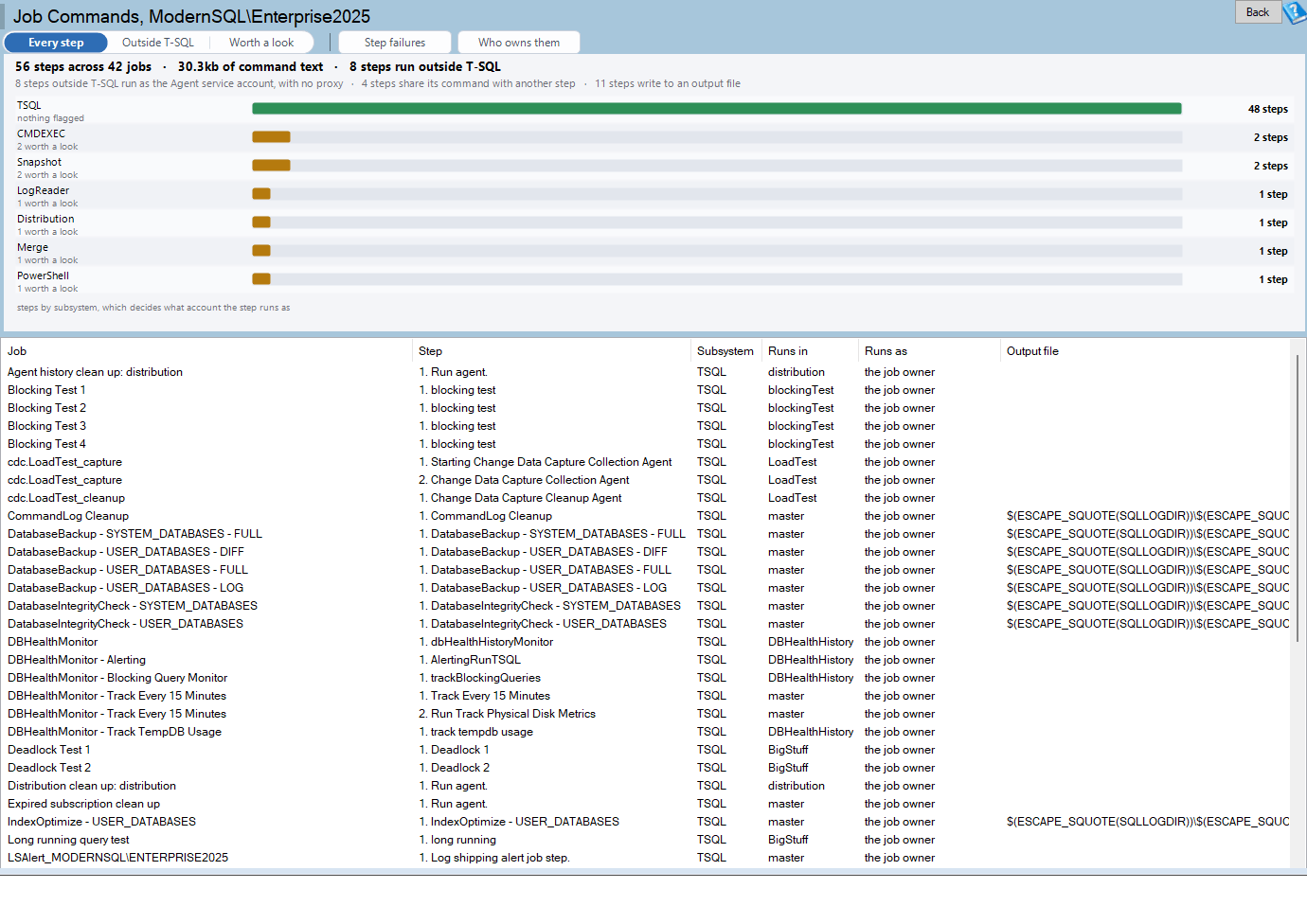Screen dimensions: 1307x924
Task: Select the DatabaseBackup - SYSTEM_DATABASES - FULL job
Action: [x=134, y=534]
